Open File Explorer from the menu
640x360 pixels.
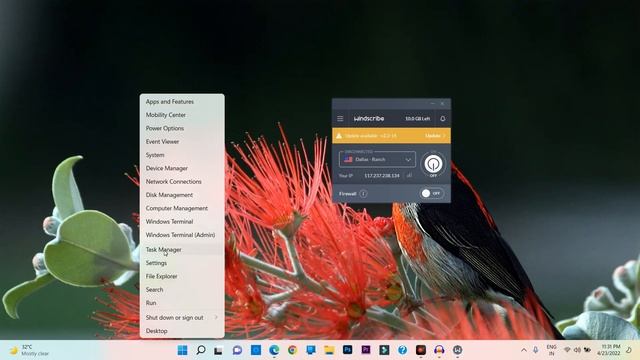182,276
